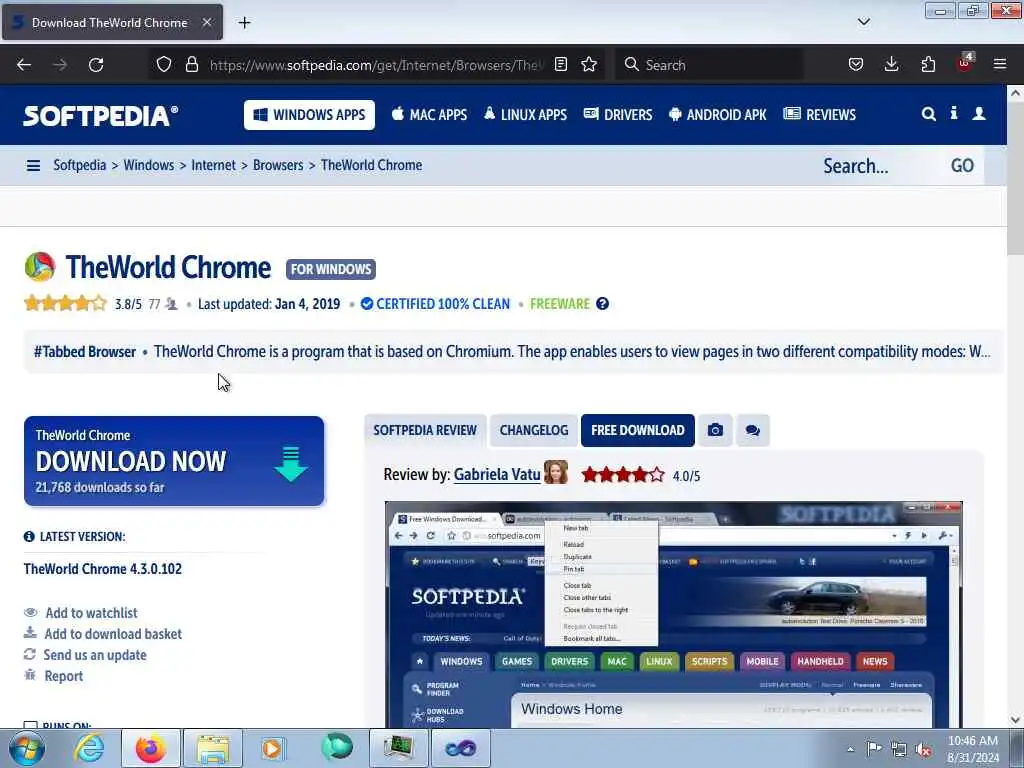
Task: Open the File Explorer taskbar icon
Action: [213, 748]
